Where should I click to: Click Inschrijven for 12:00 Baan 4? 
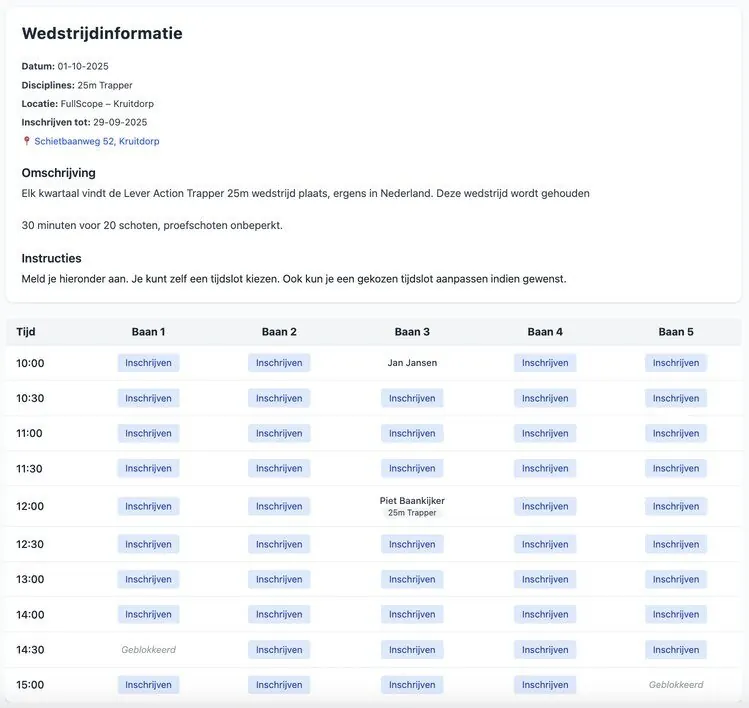coord(545,506)
